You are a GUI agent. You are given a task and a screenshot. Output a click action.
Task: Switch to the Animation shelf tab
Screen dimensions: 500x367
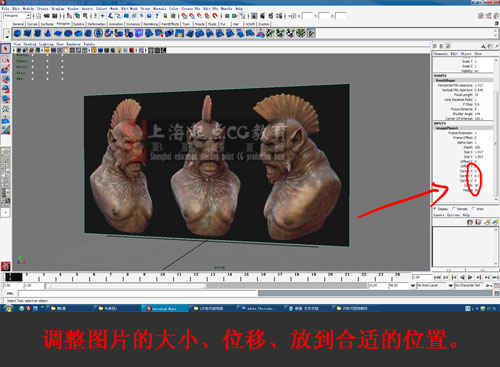click(x=116, y=24)
